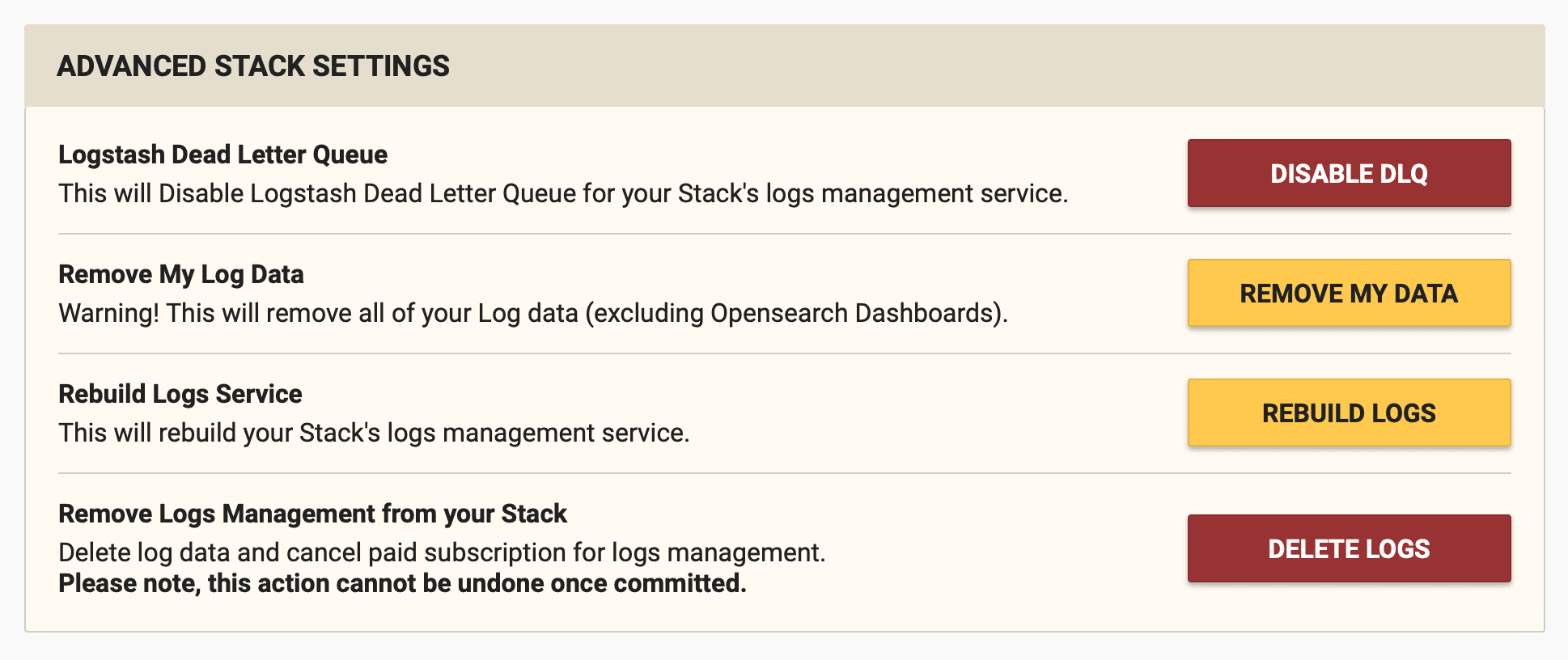Viewport: 1568px width, 660px height.
Task: Select the Remove My Log Data heading
Action: 180,274
